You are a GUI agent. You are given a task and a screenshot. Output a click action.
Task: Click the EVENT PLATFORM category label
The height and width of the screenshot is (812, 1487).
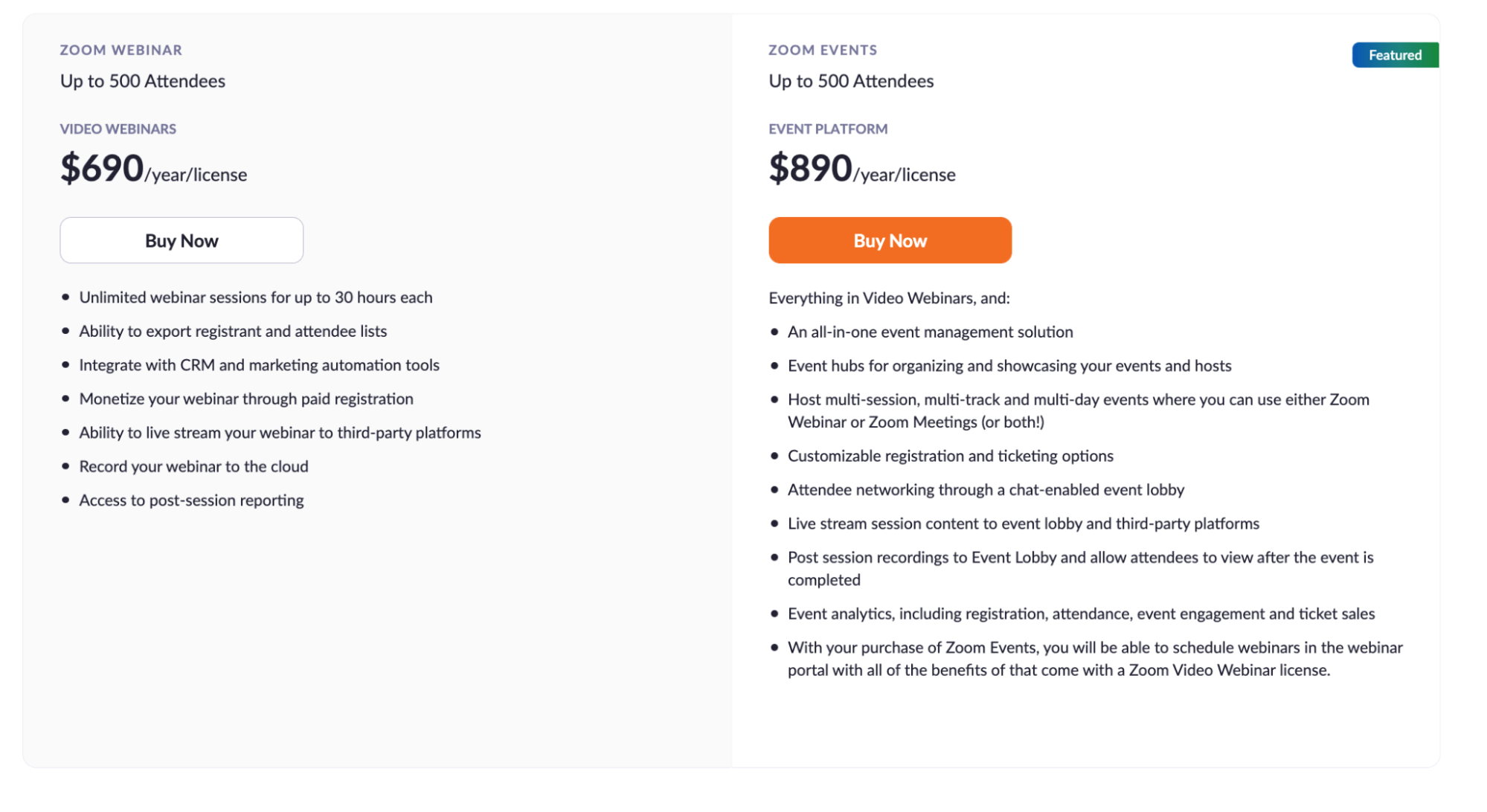tap(828, 129)
